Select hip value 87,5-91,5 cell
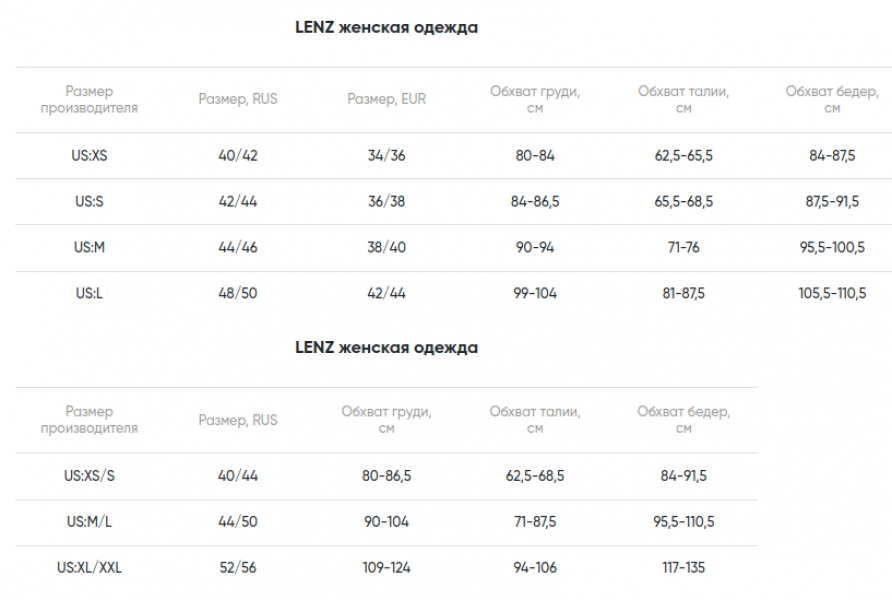The image size is (892, 600). (x=832, y=202)
